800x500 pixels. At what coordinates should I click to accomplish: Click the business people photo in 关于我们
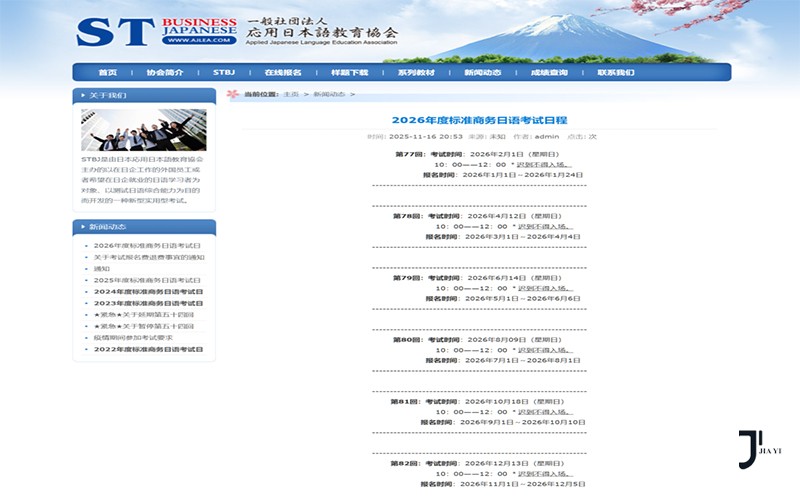[x=144, y=130]
